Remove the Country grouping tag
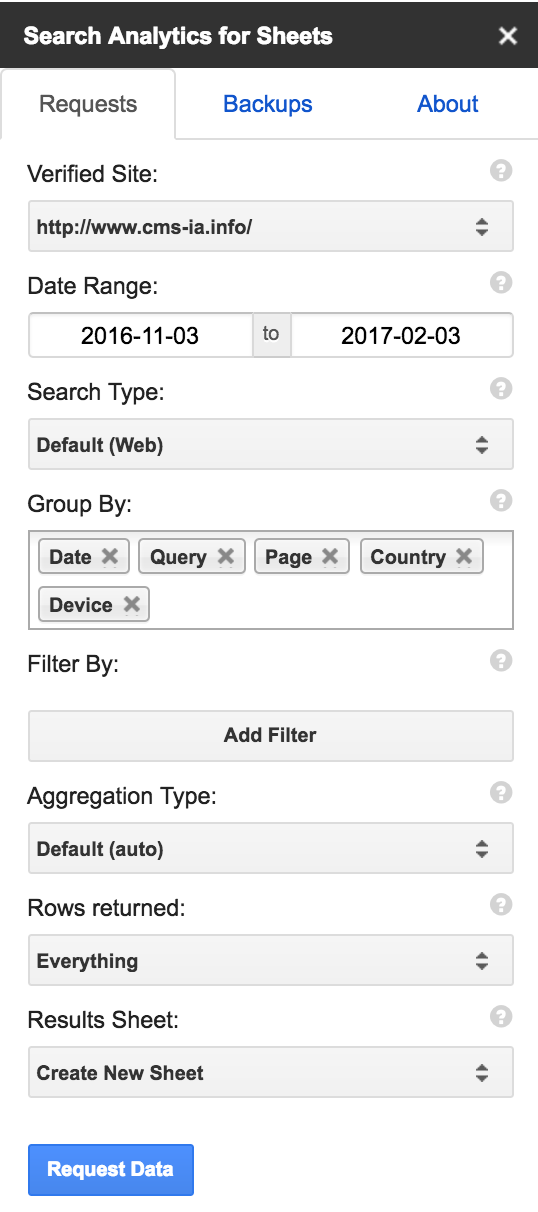 tap(464, 557)
